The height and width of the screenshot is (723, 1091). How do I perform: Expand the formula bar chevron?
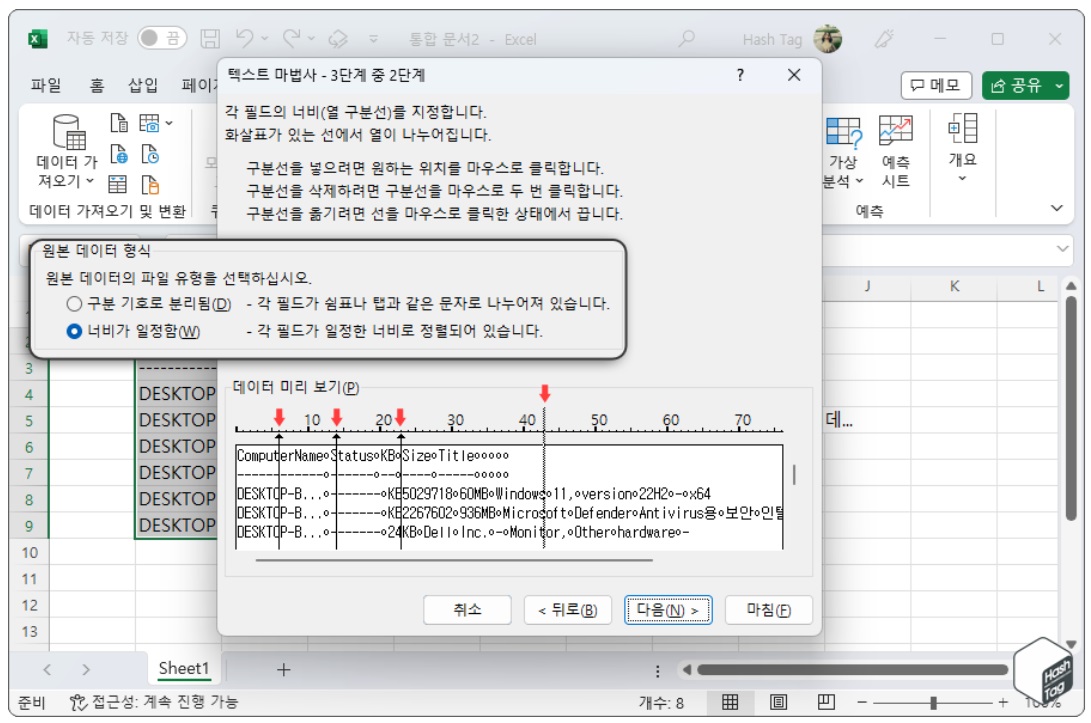click(1062, 248)
